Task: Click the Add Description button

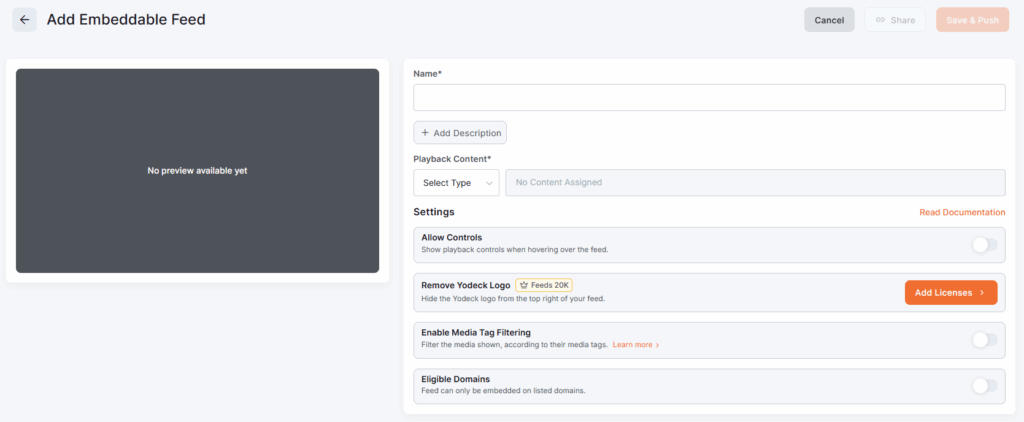Action: click(x=460, y=133)
